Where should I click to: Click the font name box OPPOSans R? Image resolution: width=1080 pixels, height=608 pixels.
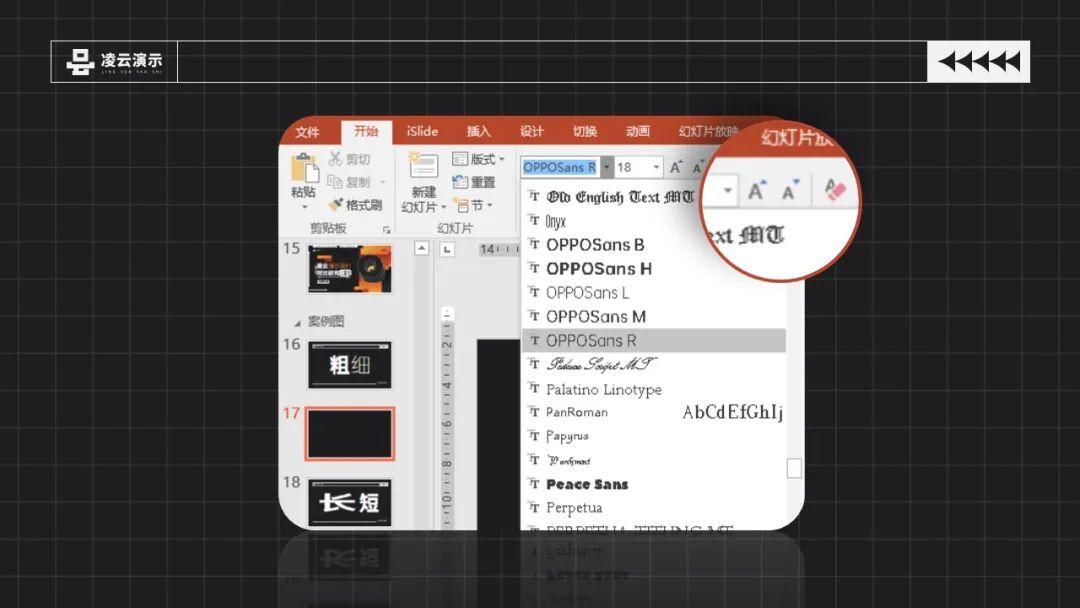click(x=560, y=167)
